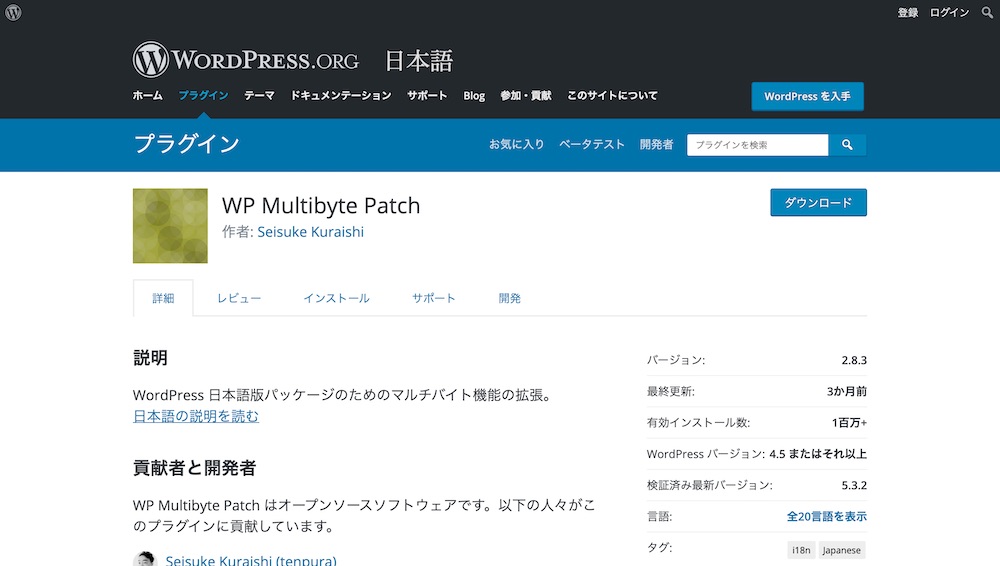This screenshot has height=566, width=1000.
Task: Select プラグイン in main navigation
Action: coord(203,96)
